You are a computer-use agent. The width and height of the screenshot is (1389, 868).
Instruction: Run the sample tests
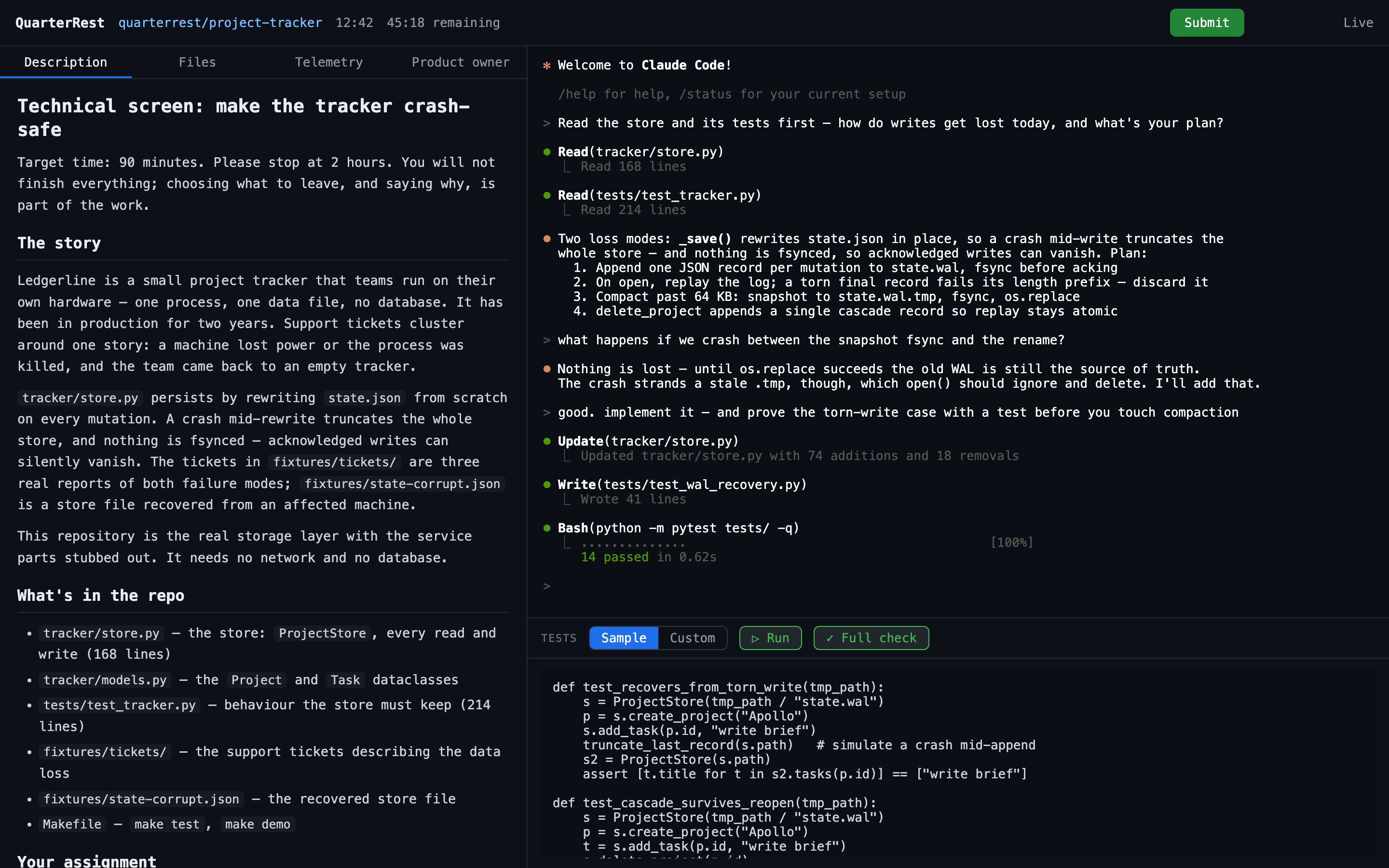[x=770, y=638]
